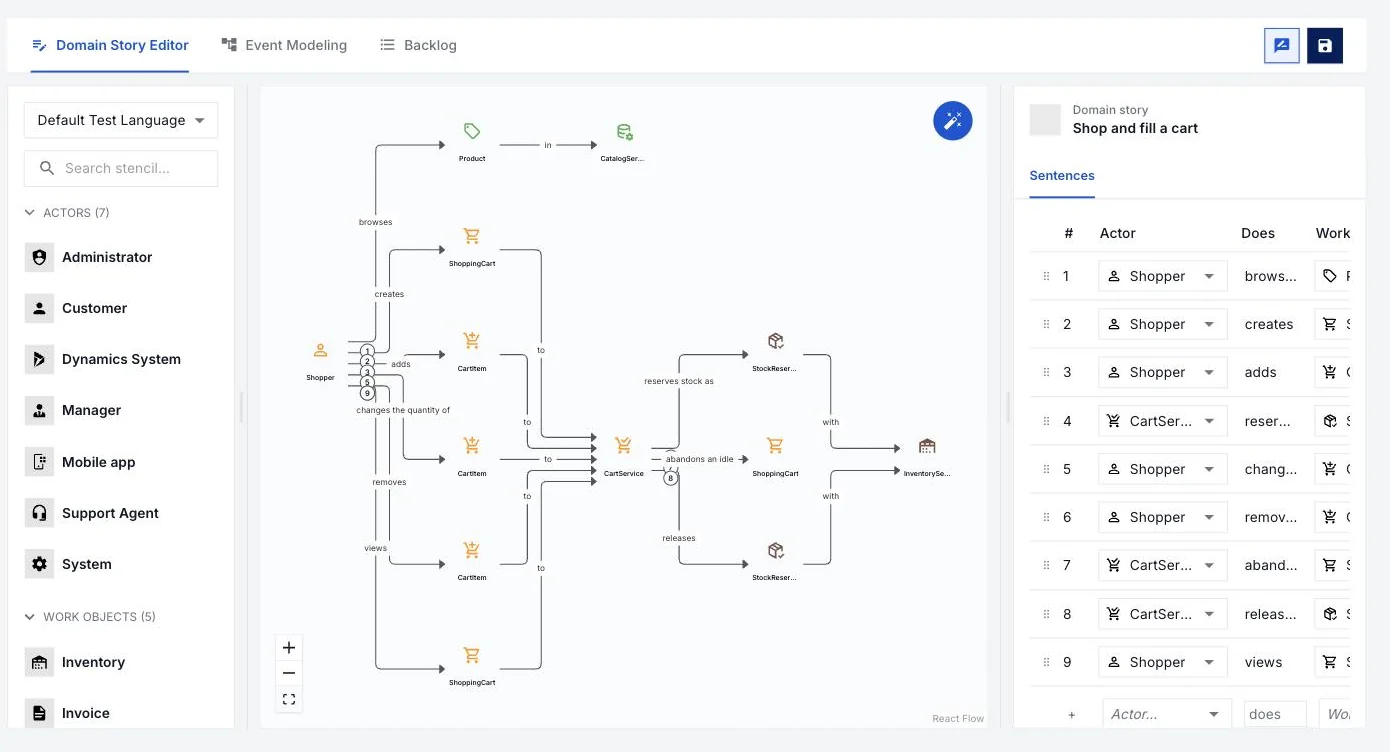Toggle the highlighted pen-chat button beside save
Image resolution: width=1390 pixels, height=752 pixels.
pos(1282,45)
